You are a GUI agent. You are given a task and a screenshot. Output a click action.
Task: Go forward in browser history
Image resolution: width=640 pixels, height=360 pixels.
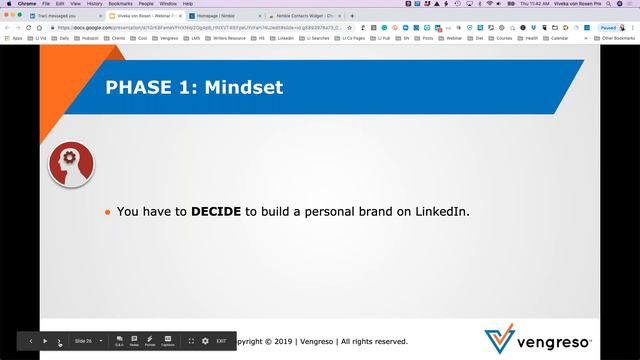click(18, 28)
